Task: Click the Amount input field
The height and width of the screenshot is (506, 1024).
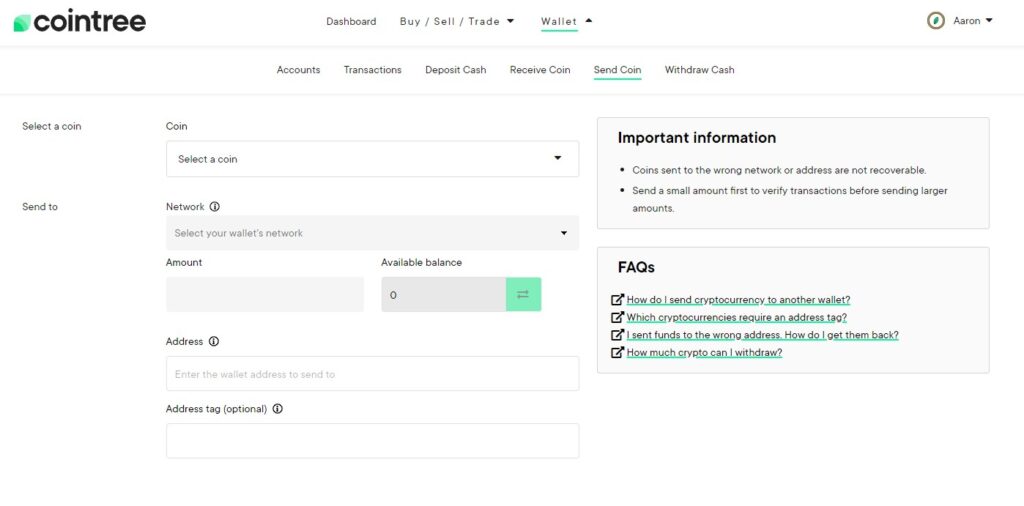Action: 265,294
